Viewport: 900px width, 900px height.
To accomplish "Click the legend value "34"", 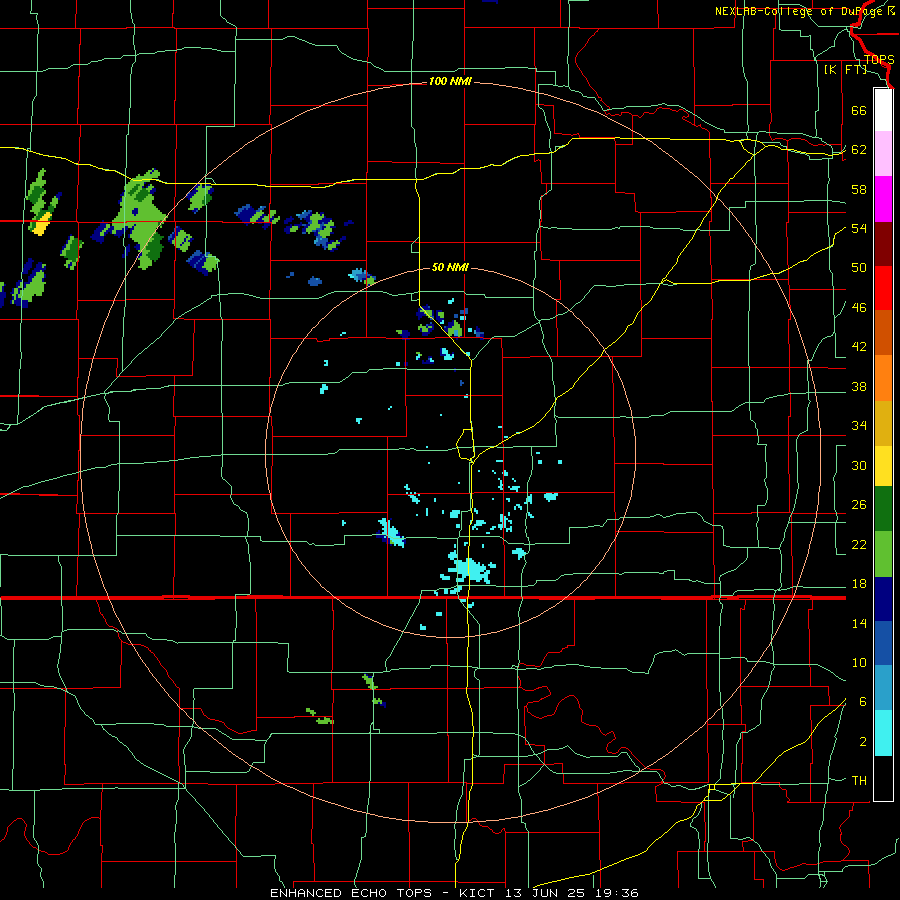I will [x=859, y=425].
